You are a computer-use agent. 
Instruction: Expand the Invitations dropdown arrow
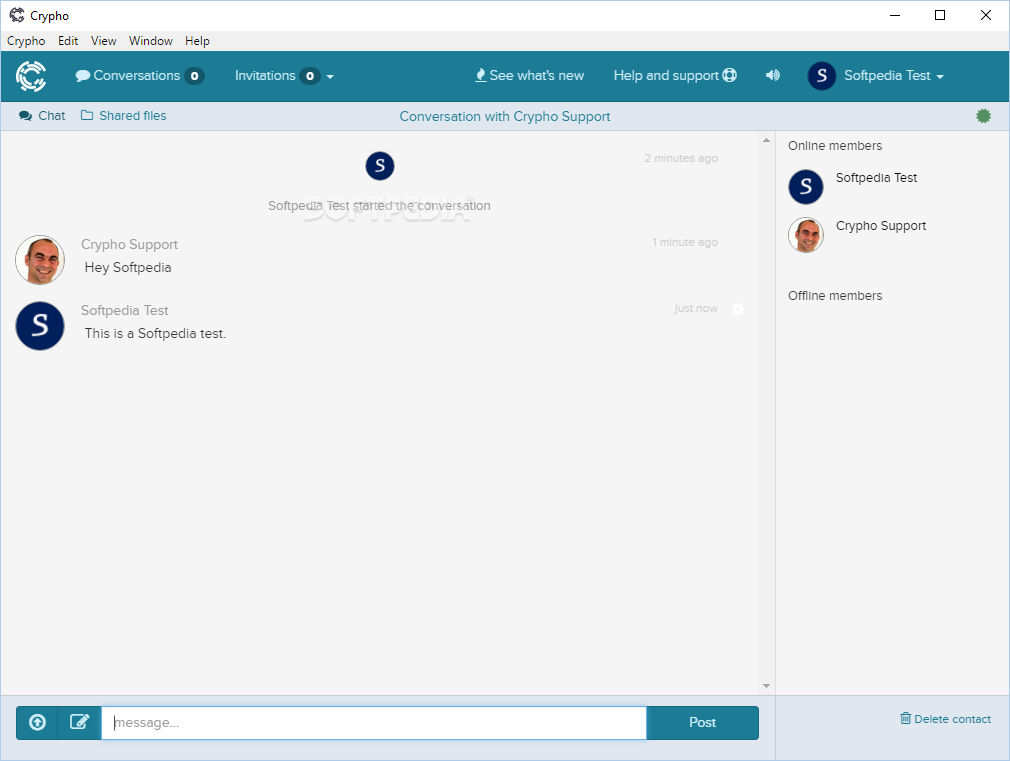coord(330,77)
